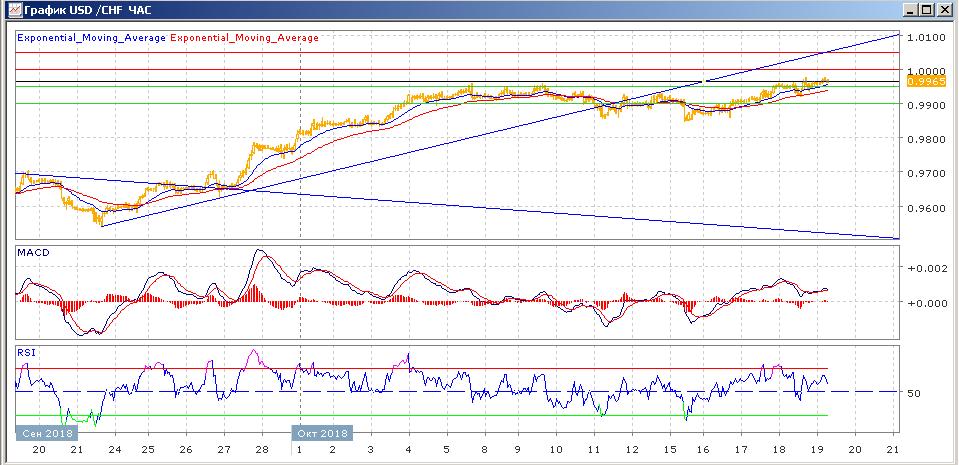
Task: Click date label 16 on time axis
Action: click(x=703, y=450)
